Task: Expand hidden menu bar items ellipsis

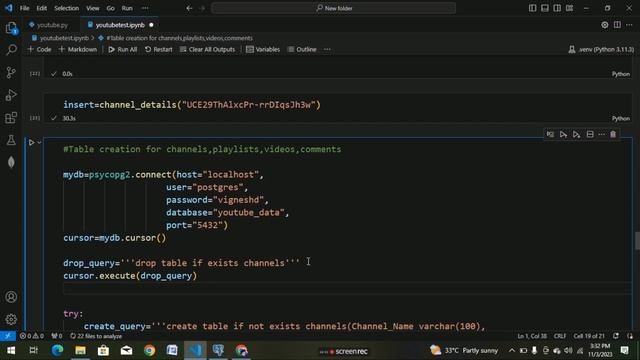Action: tap(145, 8)
